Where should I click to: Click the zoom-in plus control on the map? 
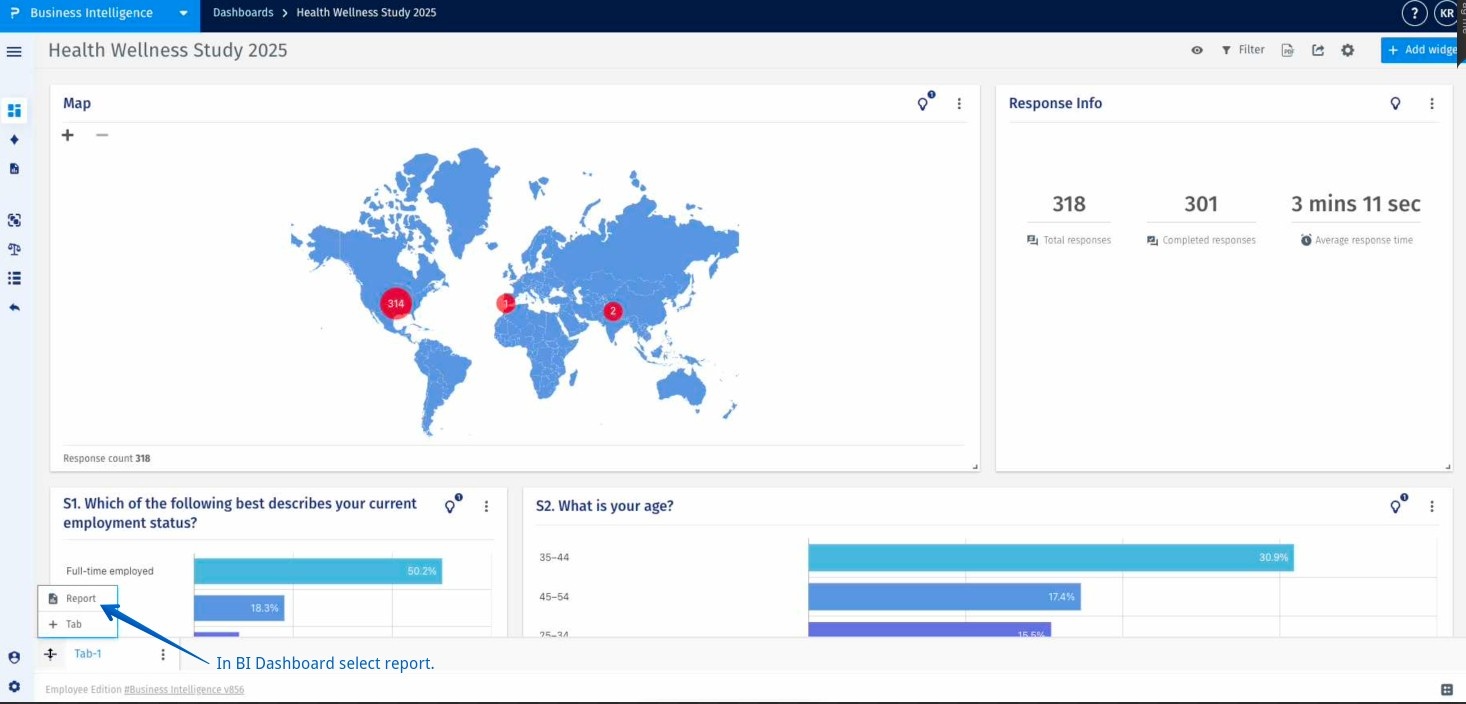(x=67, y=134)
